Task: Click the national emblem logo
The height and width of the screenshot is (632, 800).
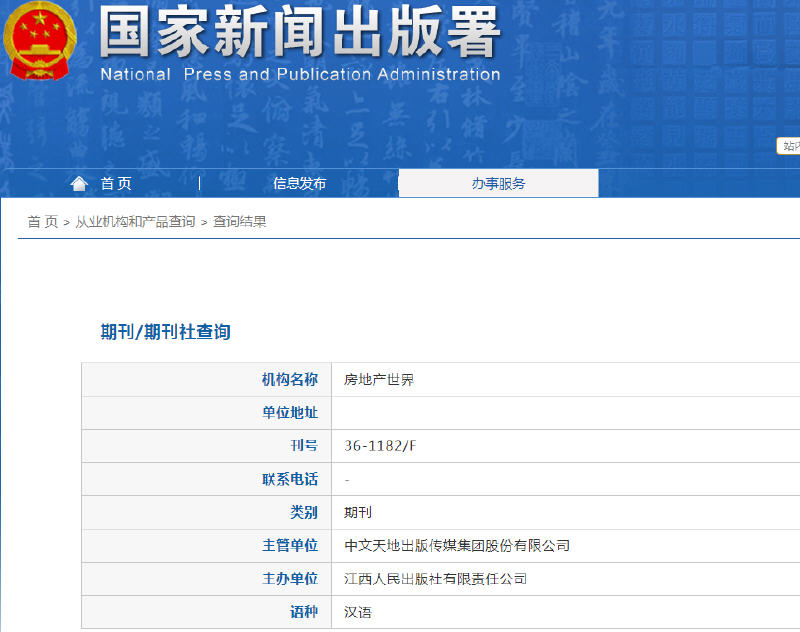Action: click(x=39, y=41)
